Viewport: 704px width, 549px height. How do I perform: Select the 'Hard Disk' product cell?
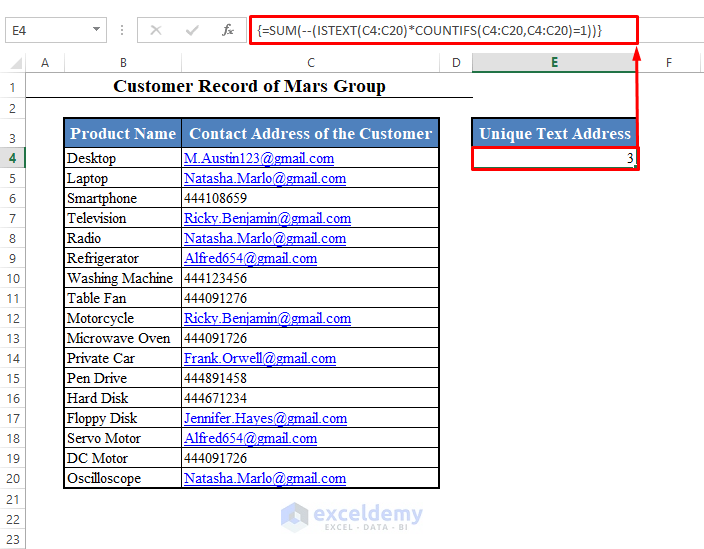click(x=123, y=398)
